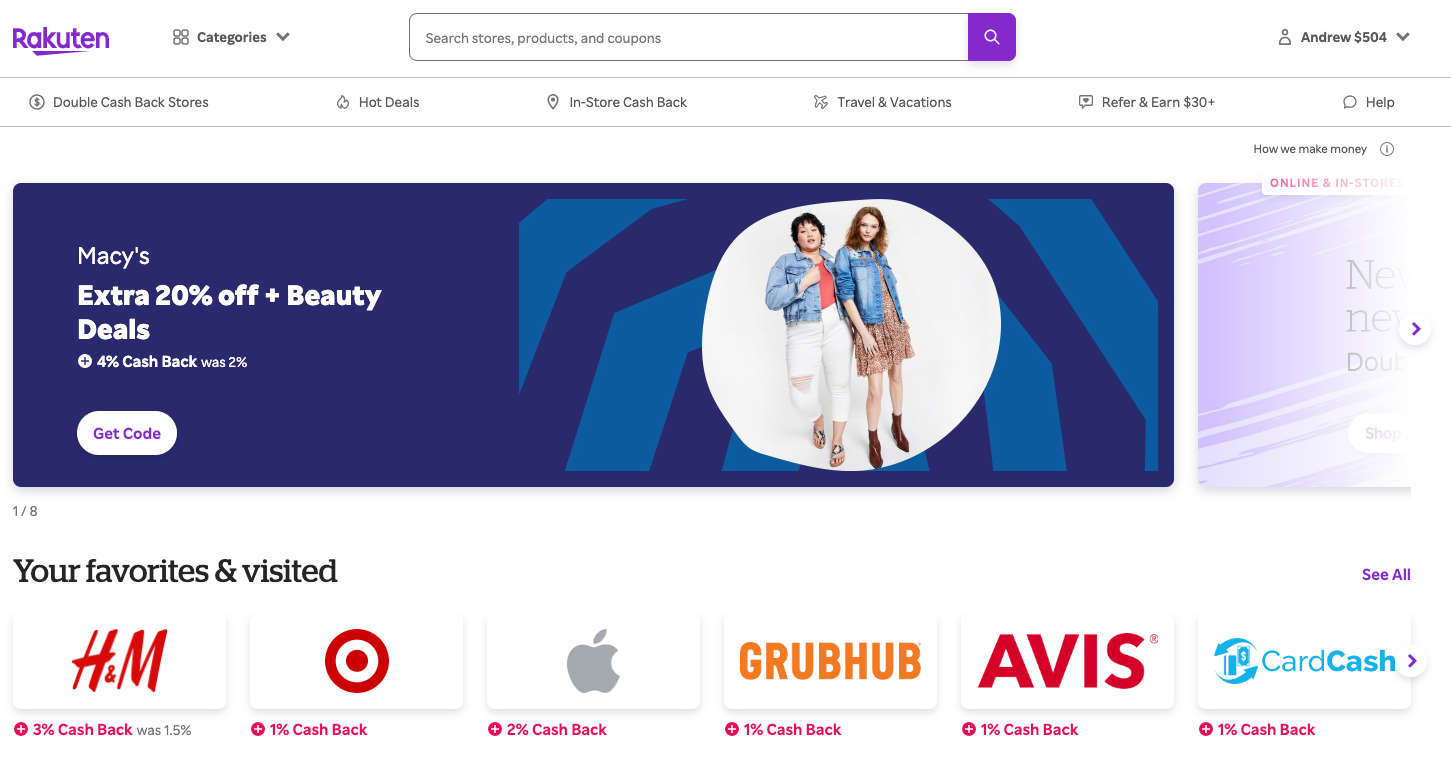Viewport: 1451px width, 774px height.
Task: Click the Rakuten logo
Action: (x=61, y=39)
